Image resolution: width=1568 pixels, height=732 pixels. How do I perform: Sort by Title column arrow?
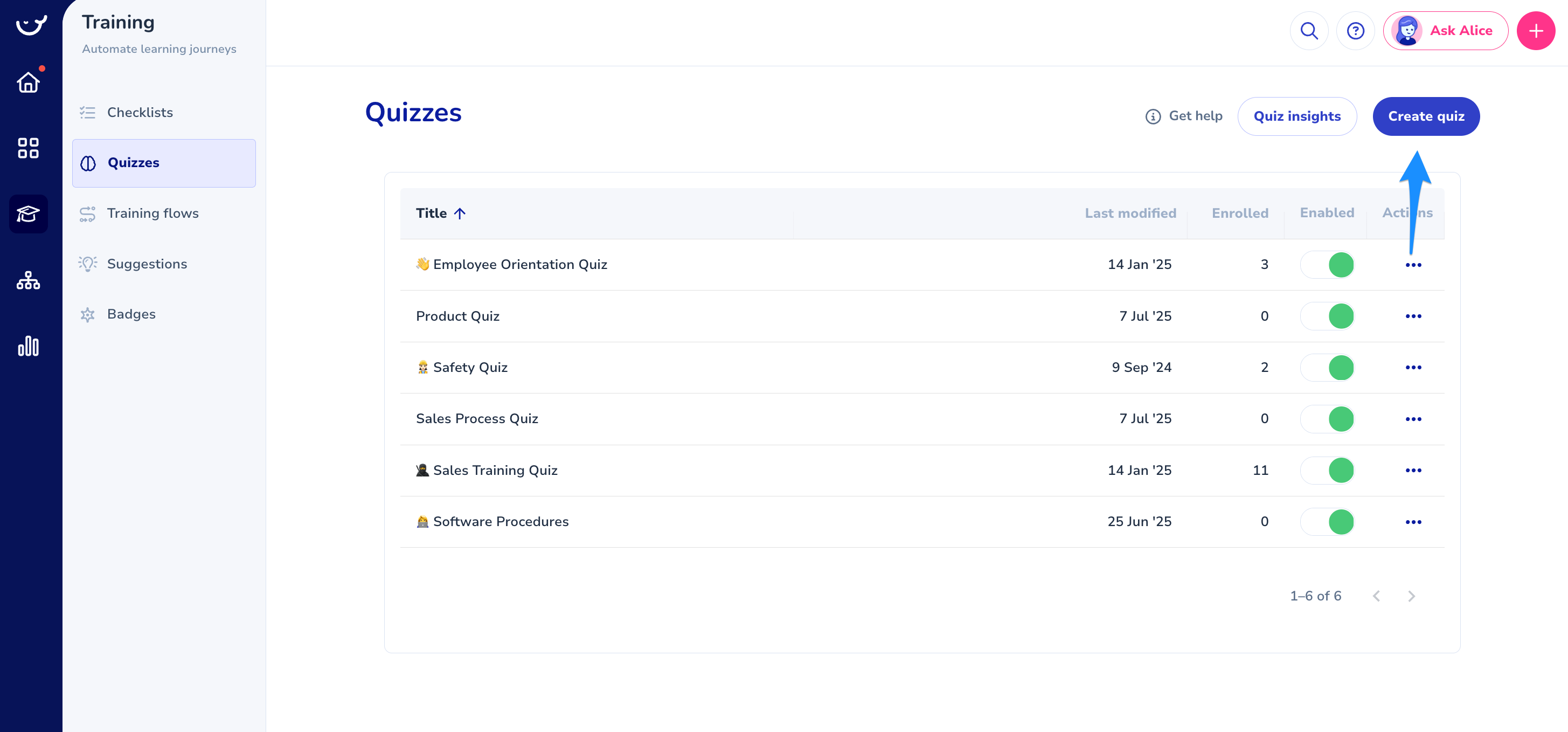(460, 213)
